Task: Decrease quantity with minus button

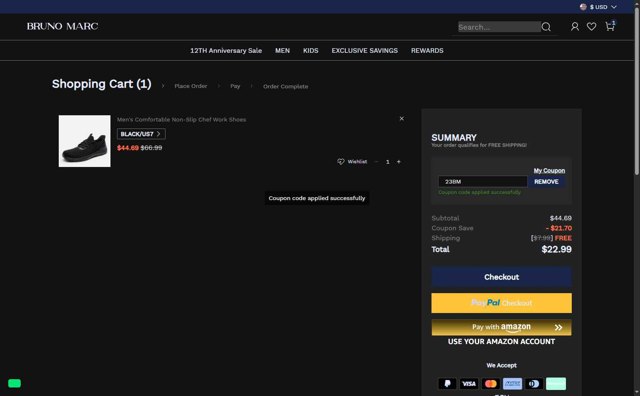Action: pos(376,162)
